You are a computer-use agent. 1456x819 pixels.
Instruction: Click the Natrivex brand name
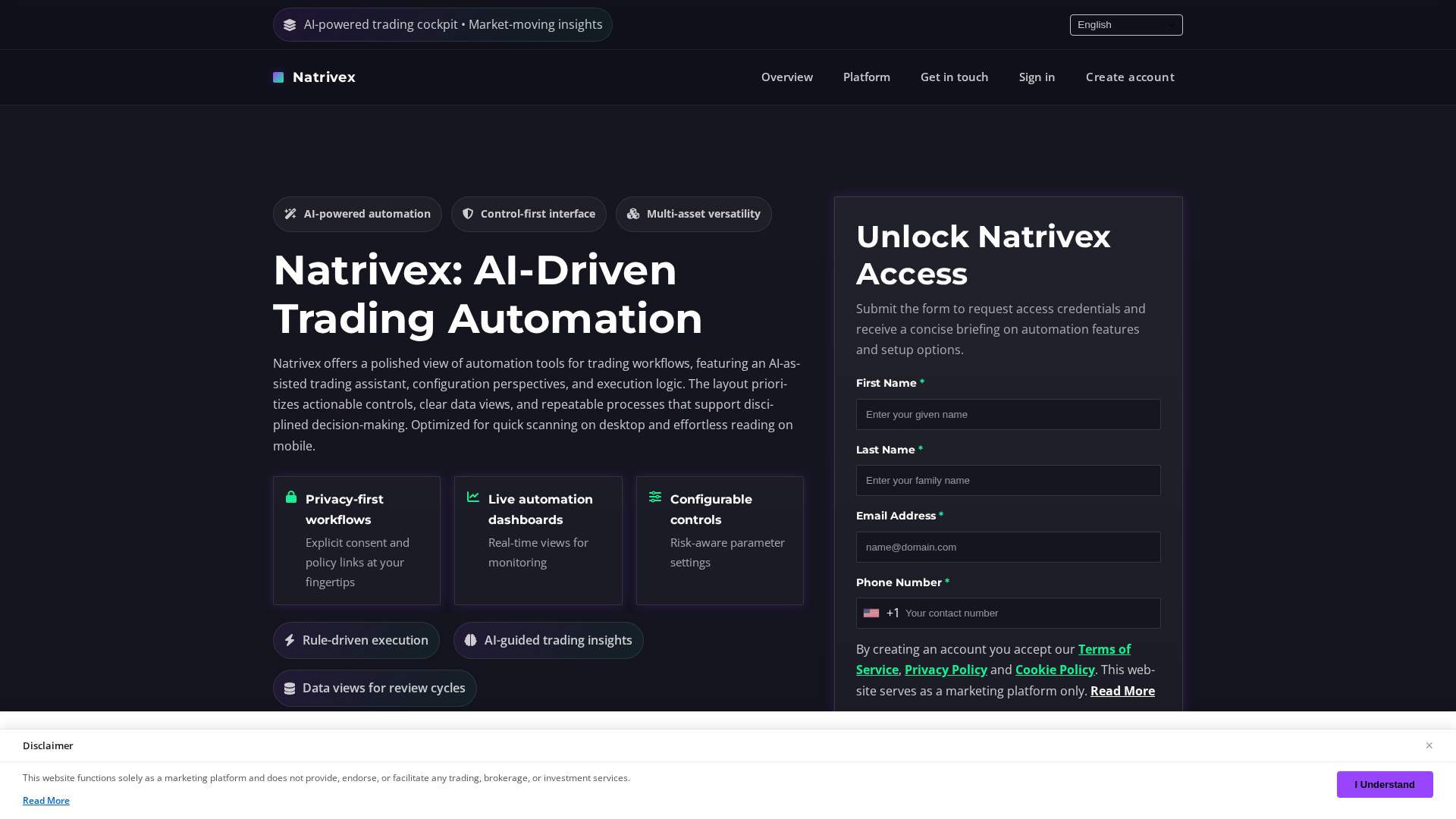click(x=324, y=77)
